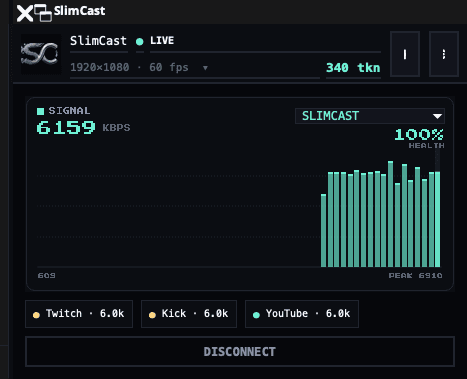Open the three-dot more options menu
The height and width of the screenshot is (379, 467).
[x=444, y=54]
